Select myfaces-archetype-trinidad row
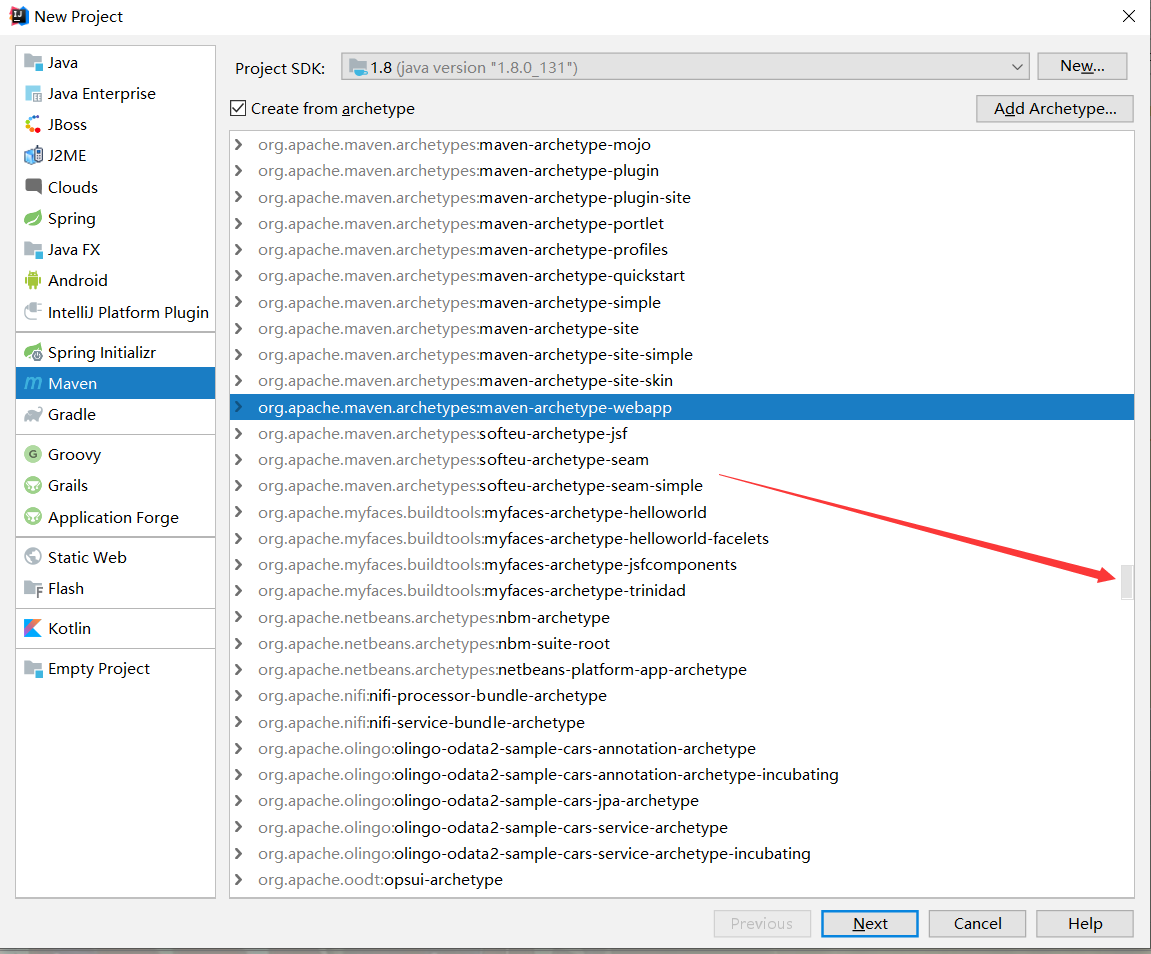1151x954 pixels. pyautogui.click(x=682, y=591)
